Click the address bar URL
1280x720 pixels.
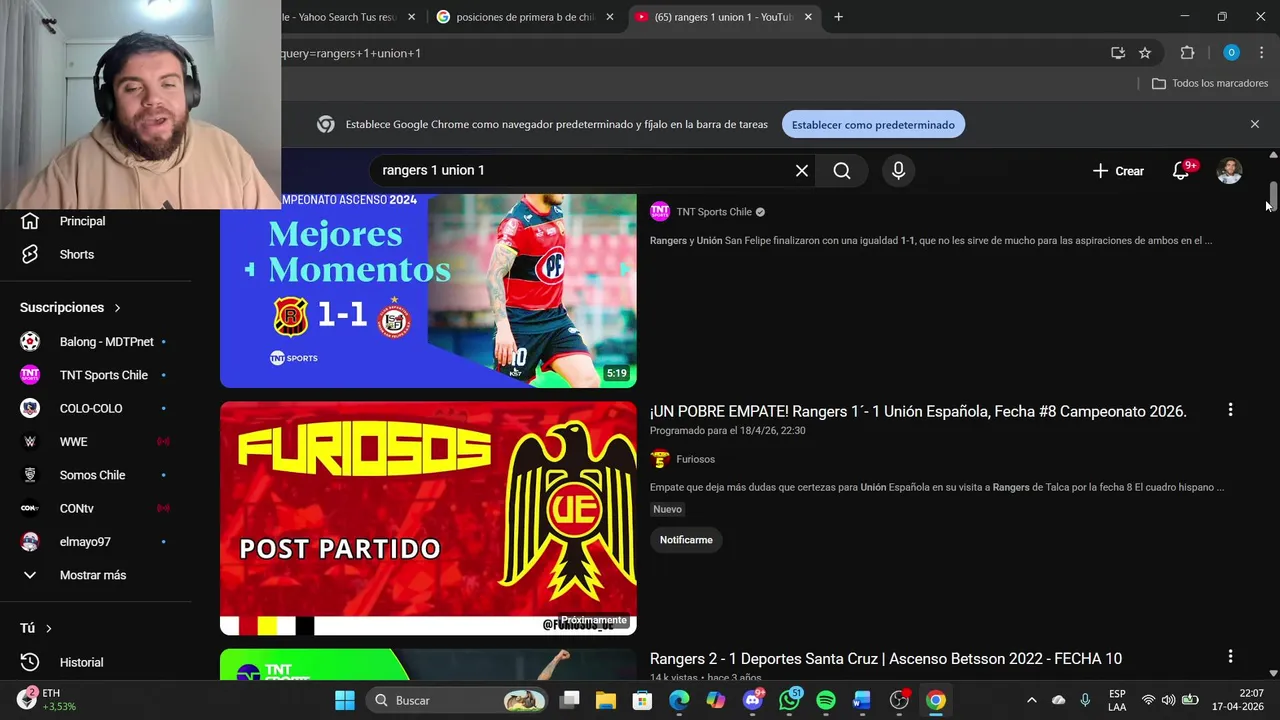[x=351, y=53]
